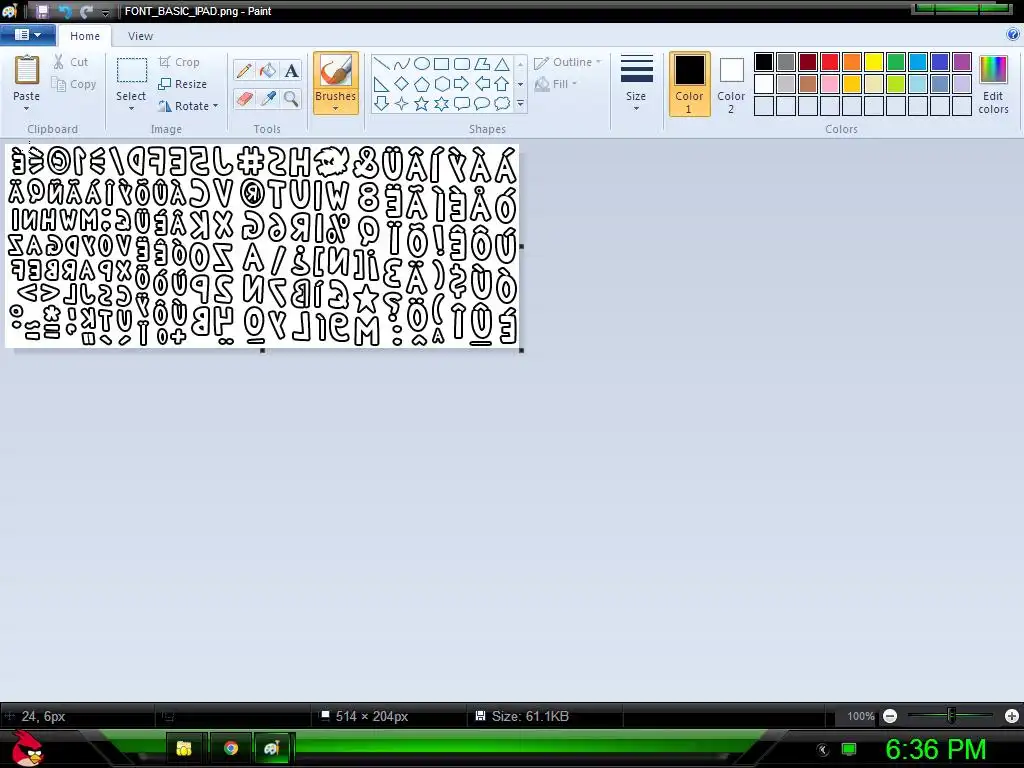
Task: Choose the Rounded rectangular callout shape
Action: (462, 103)
